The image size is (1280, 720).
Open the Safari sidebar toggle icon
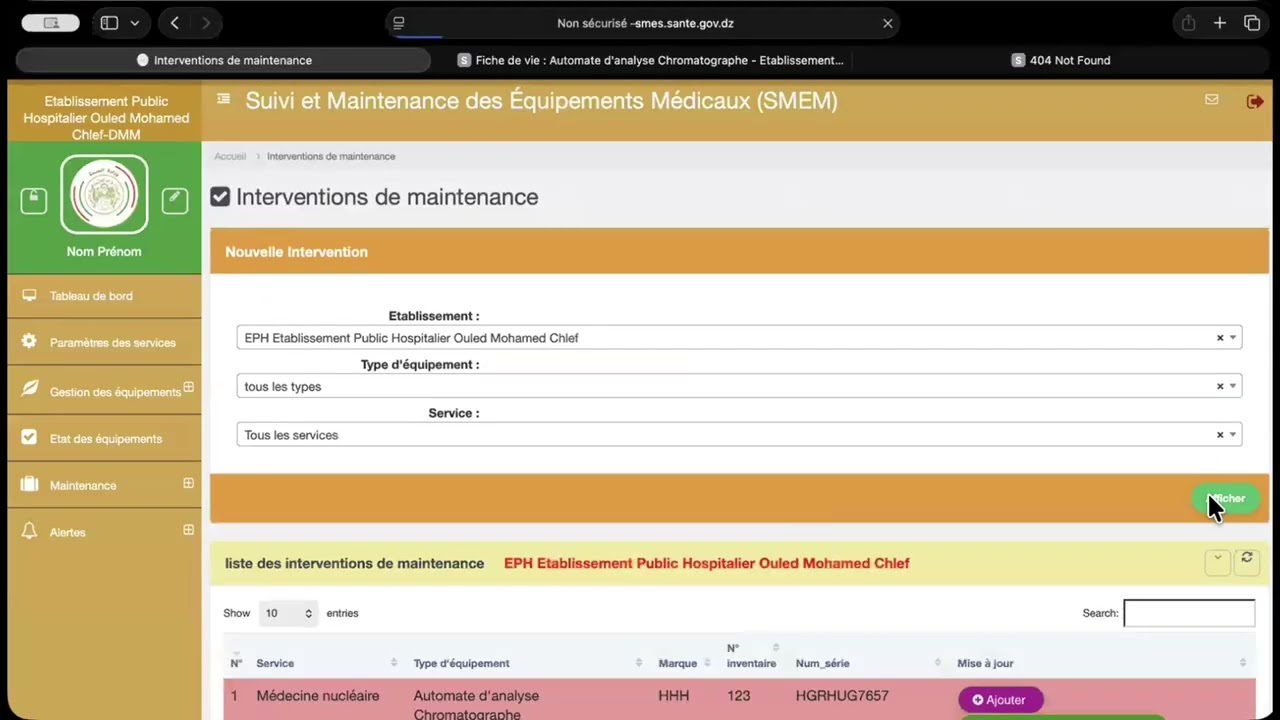[109, 23]
